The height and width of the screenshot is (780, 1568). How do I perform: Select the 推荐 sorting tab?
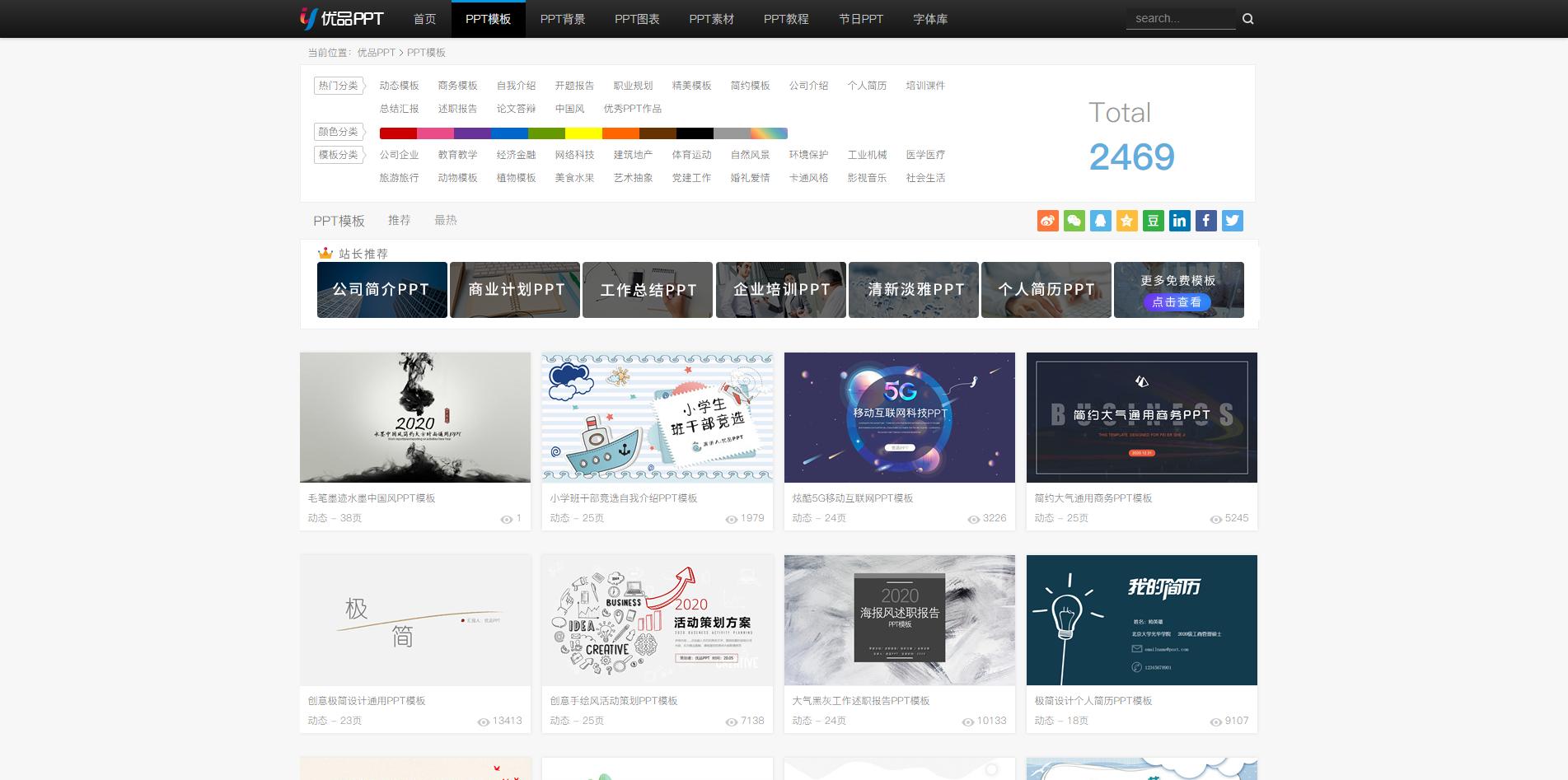[x=399, y=220]
